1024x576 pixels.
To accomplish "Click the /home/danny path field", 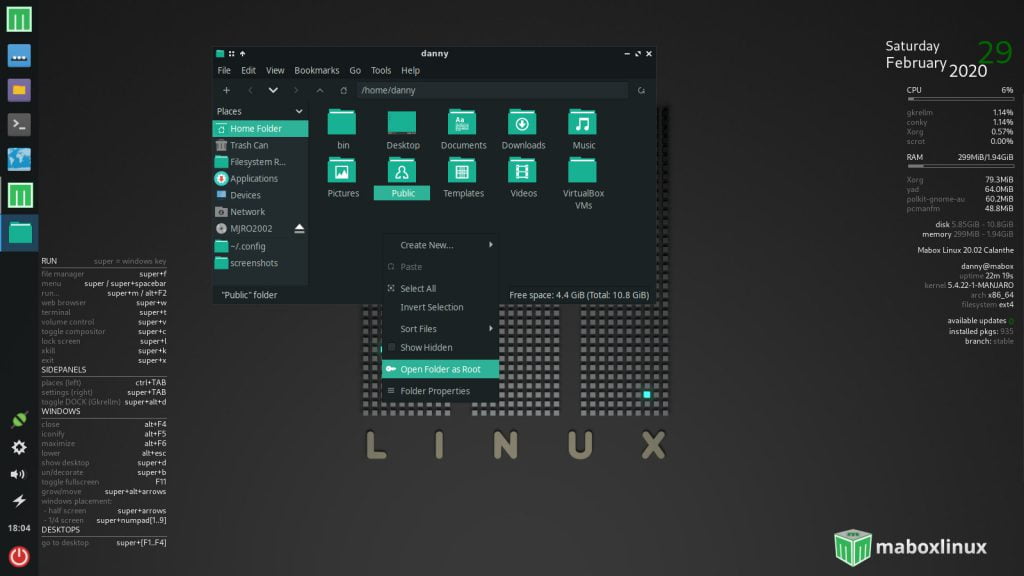I will pos(490,90).
